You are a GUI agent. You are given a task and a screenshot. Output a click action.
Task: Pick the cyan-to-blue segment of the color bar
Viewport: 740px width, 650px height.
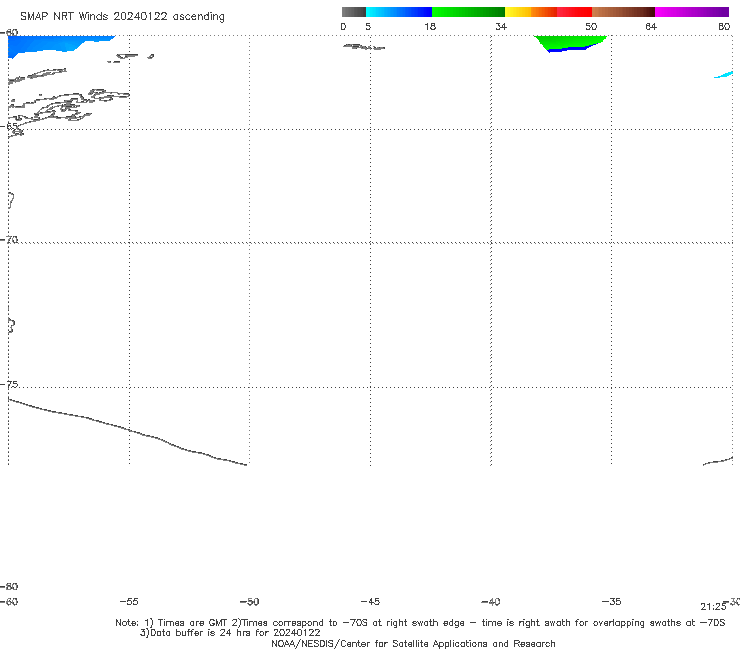[399, 12]
